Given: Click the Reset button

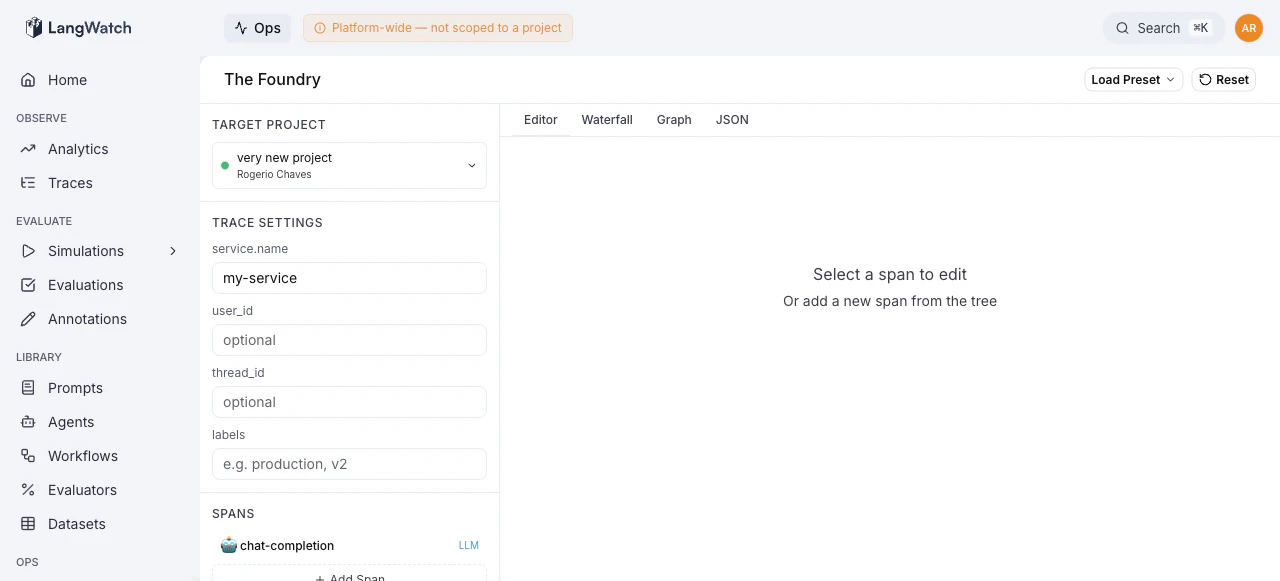Looking at the screenshot, I should coord(1223,79).
